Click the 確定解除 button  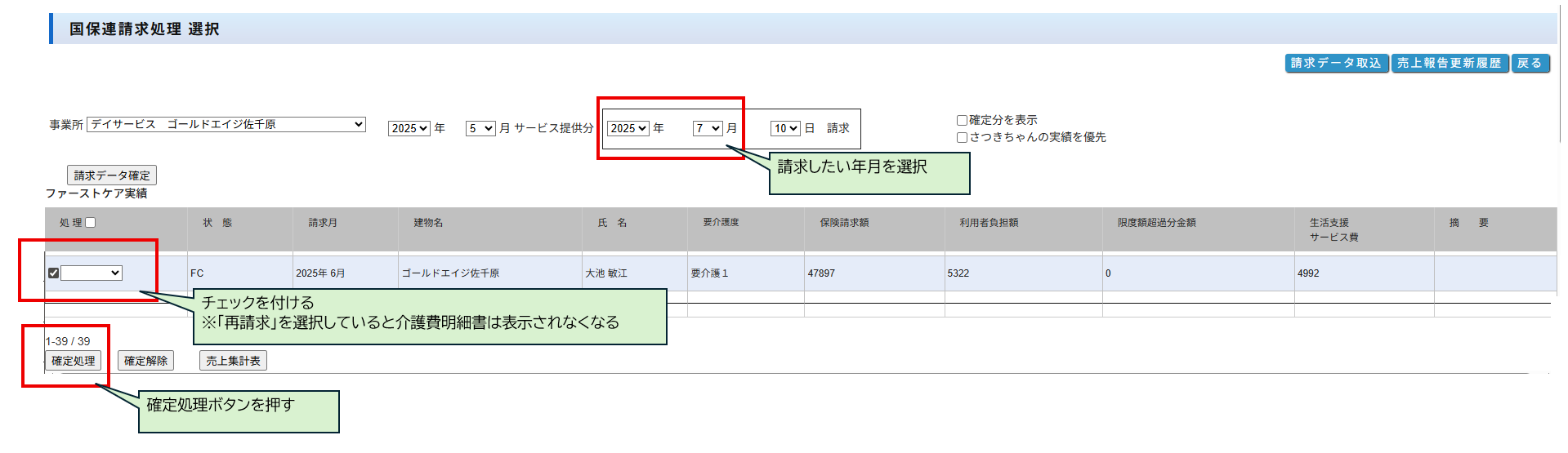(145, 361)
